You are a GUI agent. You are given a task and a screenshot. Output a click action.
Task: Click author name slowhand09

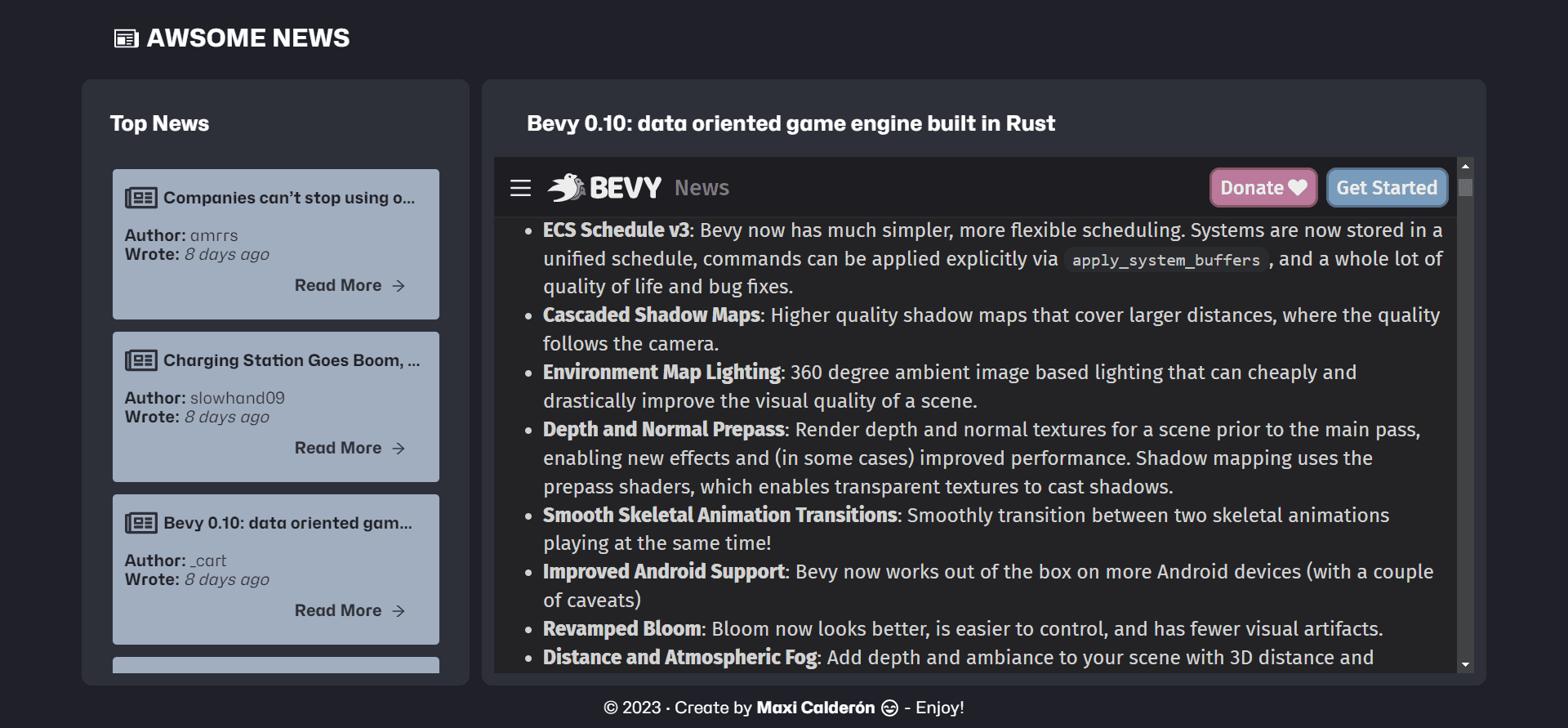coord(238,398)
